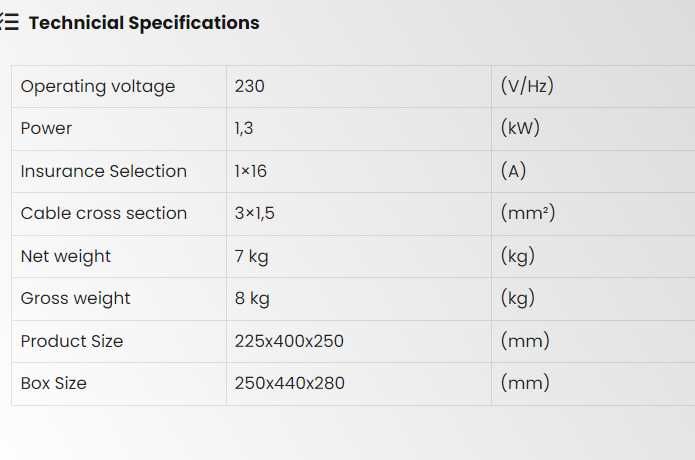
Task: Click the Technicial Specifications heading
Action: [144, 23]
